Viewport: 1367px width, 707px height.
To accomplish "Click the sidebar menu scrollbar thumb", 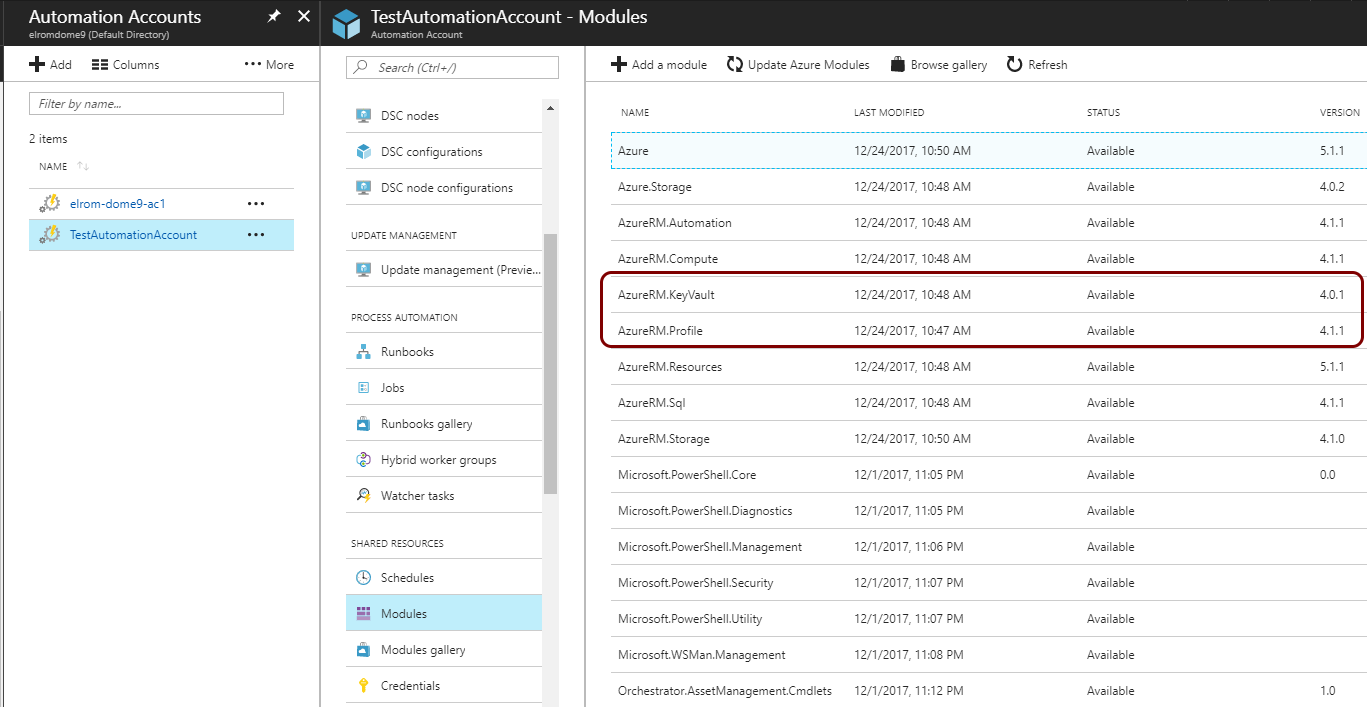I will tap(550, 364).
